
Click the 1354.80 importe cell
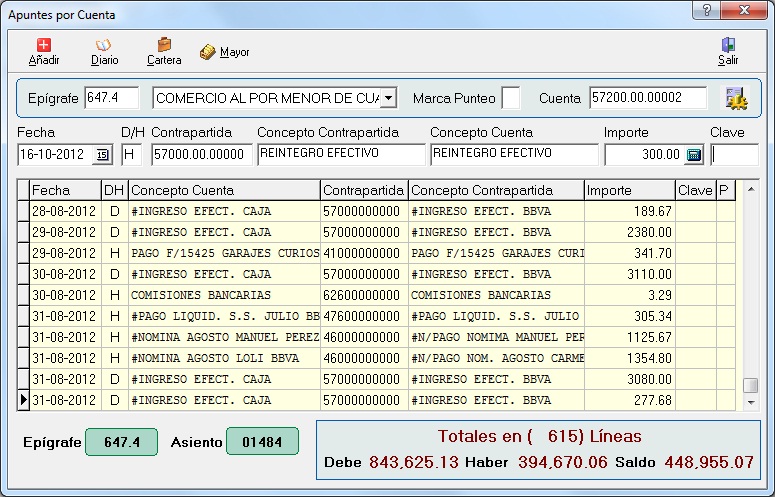pyautogui.click(x=630, y=358)
